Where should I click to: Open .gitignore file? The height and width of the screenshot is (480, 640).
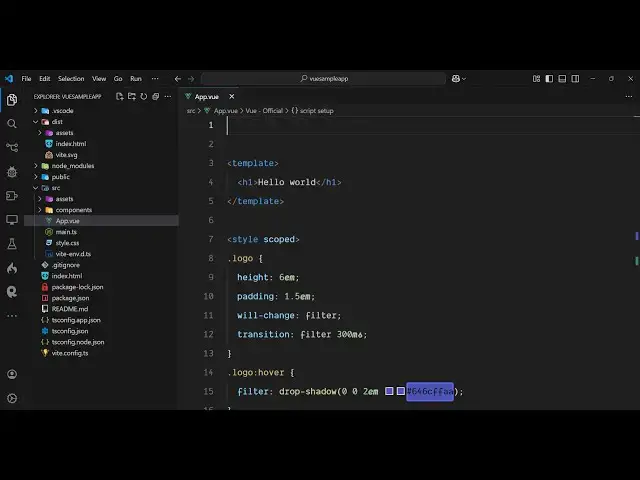[65, 265]
